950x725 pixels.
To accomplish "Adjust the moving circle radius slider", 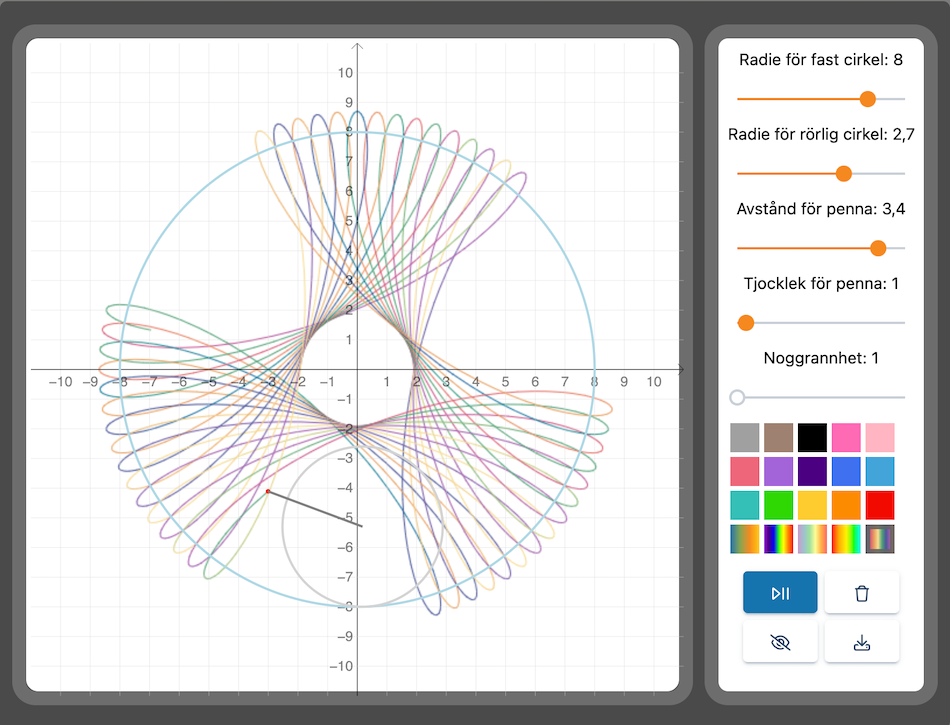I will point(843,174).
